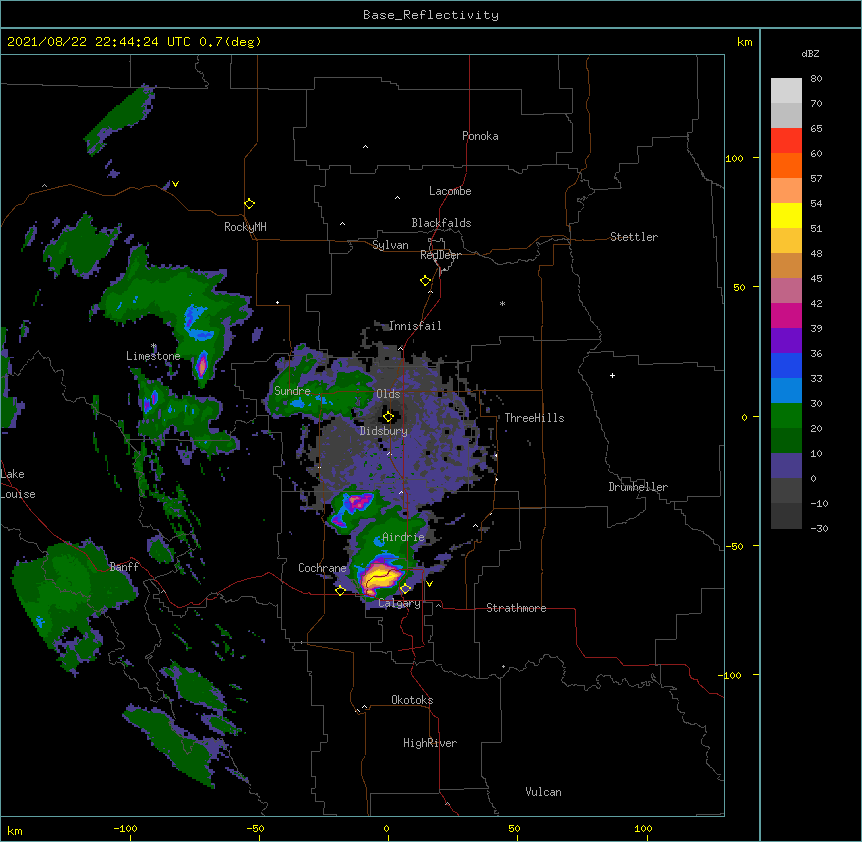Click the Okotoks label
The width and height of the screenshot is (862, 842).
point(412,700)
